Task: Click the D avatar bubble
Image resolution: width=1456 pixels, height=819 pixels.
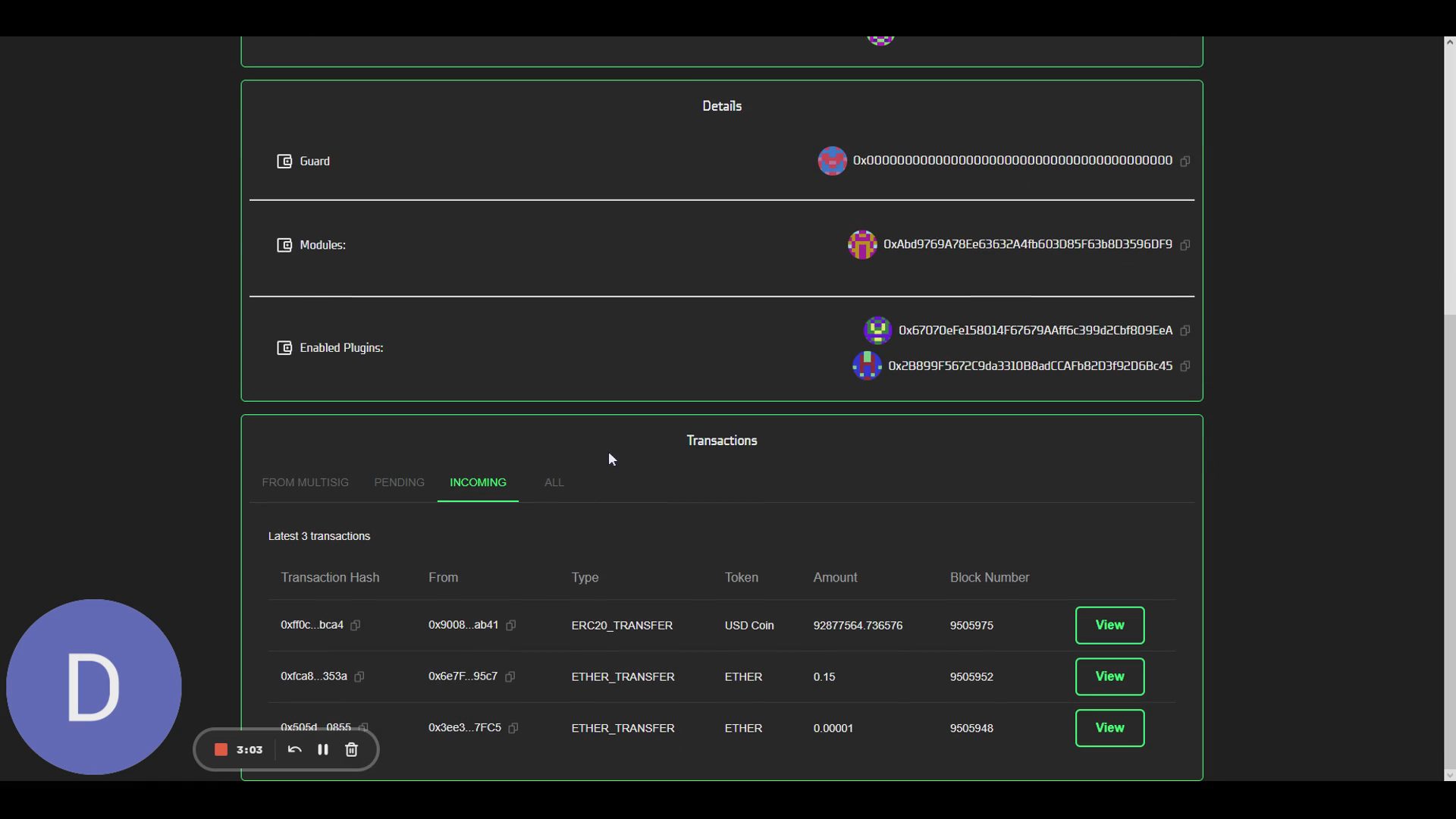Action: 94,687
